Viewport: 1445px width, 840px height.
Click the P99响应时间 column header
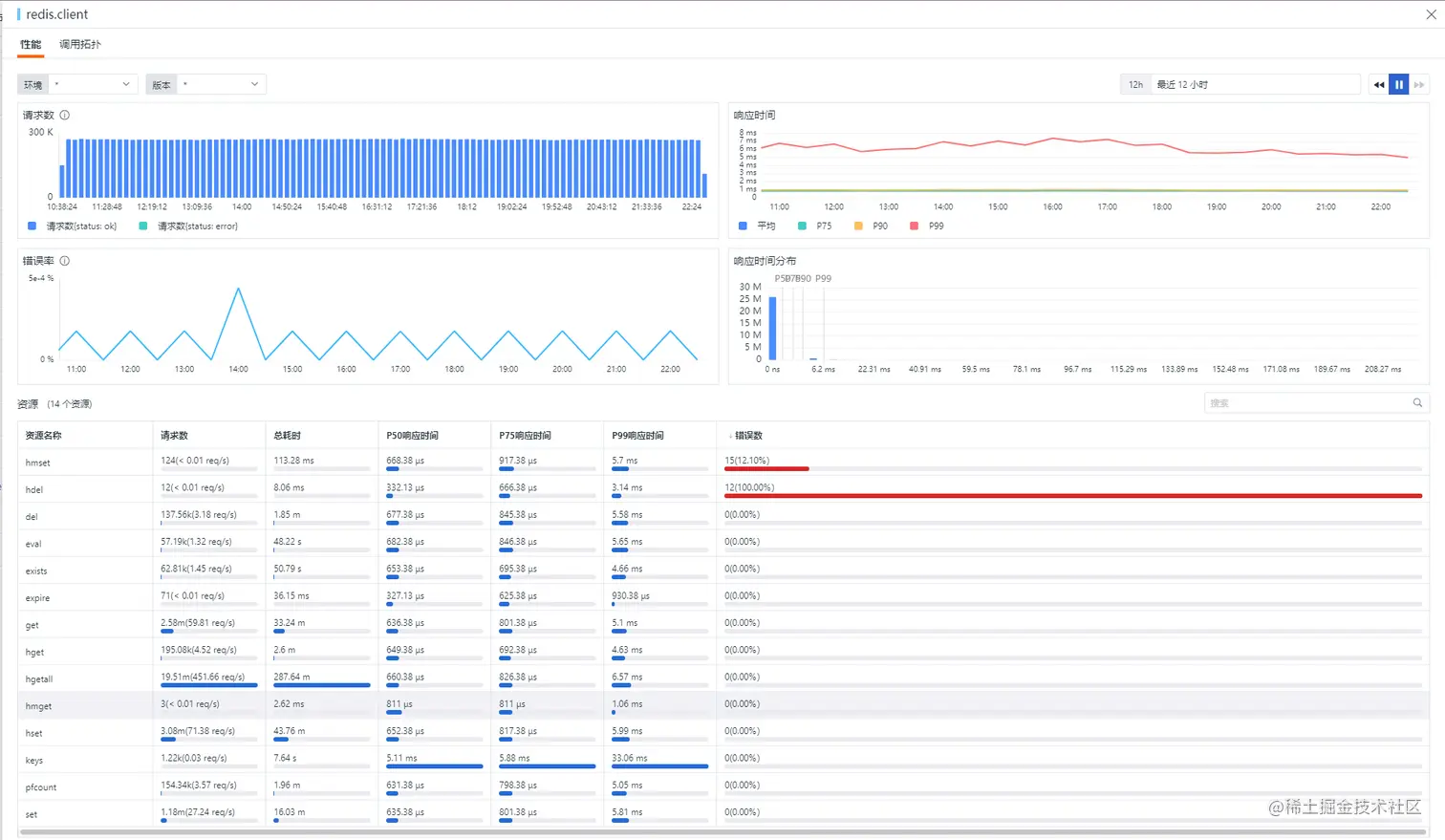(x=637, y=436)
